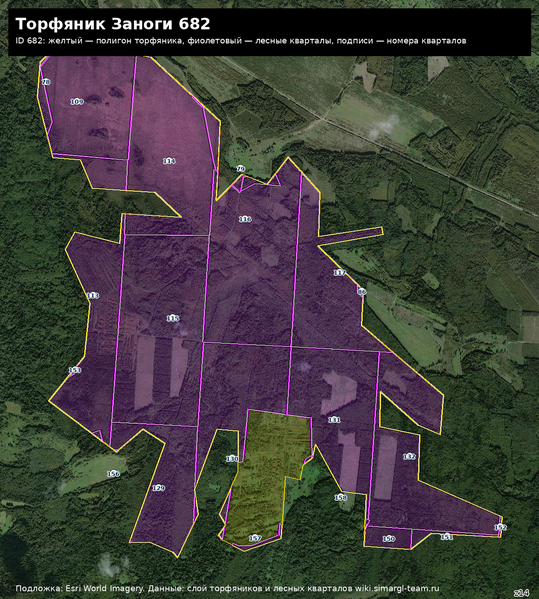Select quarter number 132 label
This screenshot has height=599, width=539.
click(x=409, y=456)
